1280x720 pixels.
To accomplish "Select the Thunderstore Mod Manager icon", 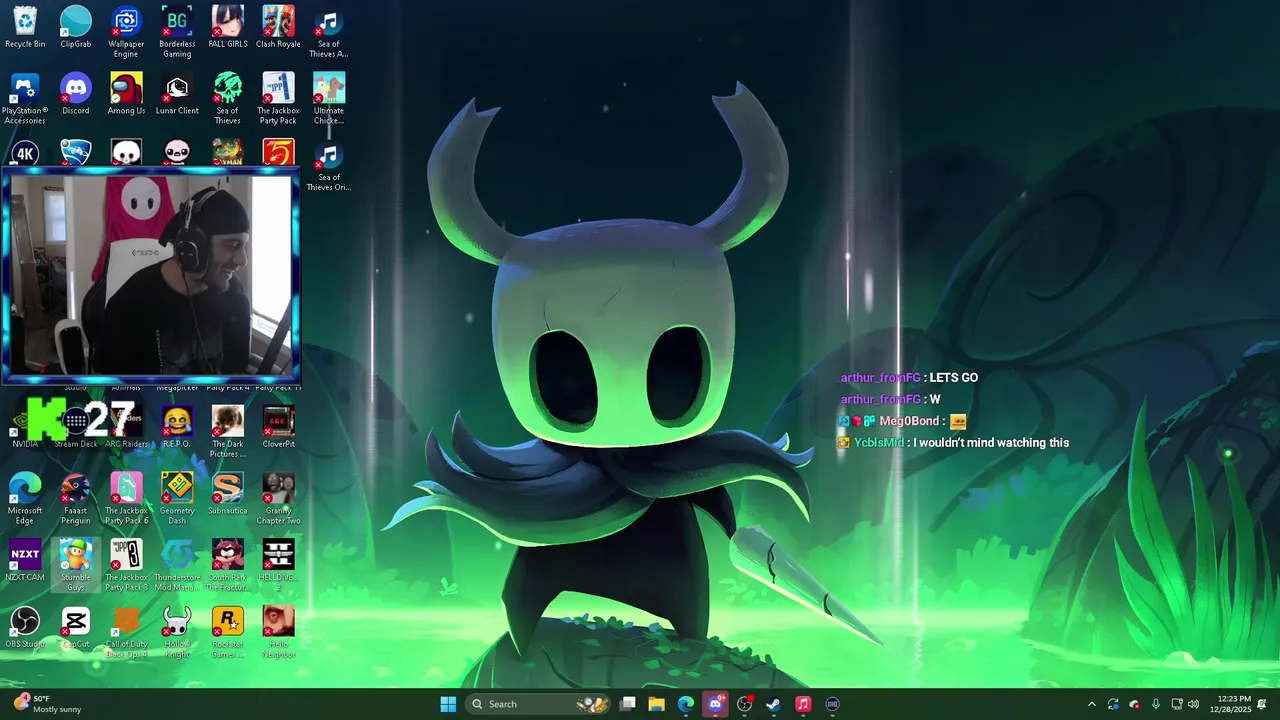I will coord(177,565).
